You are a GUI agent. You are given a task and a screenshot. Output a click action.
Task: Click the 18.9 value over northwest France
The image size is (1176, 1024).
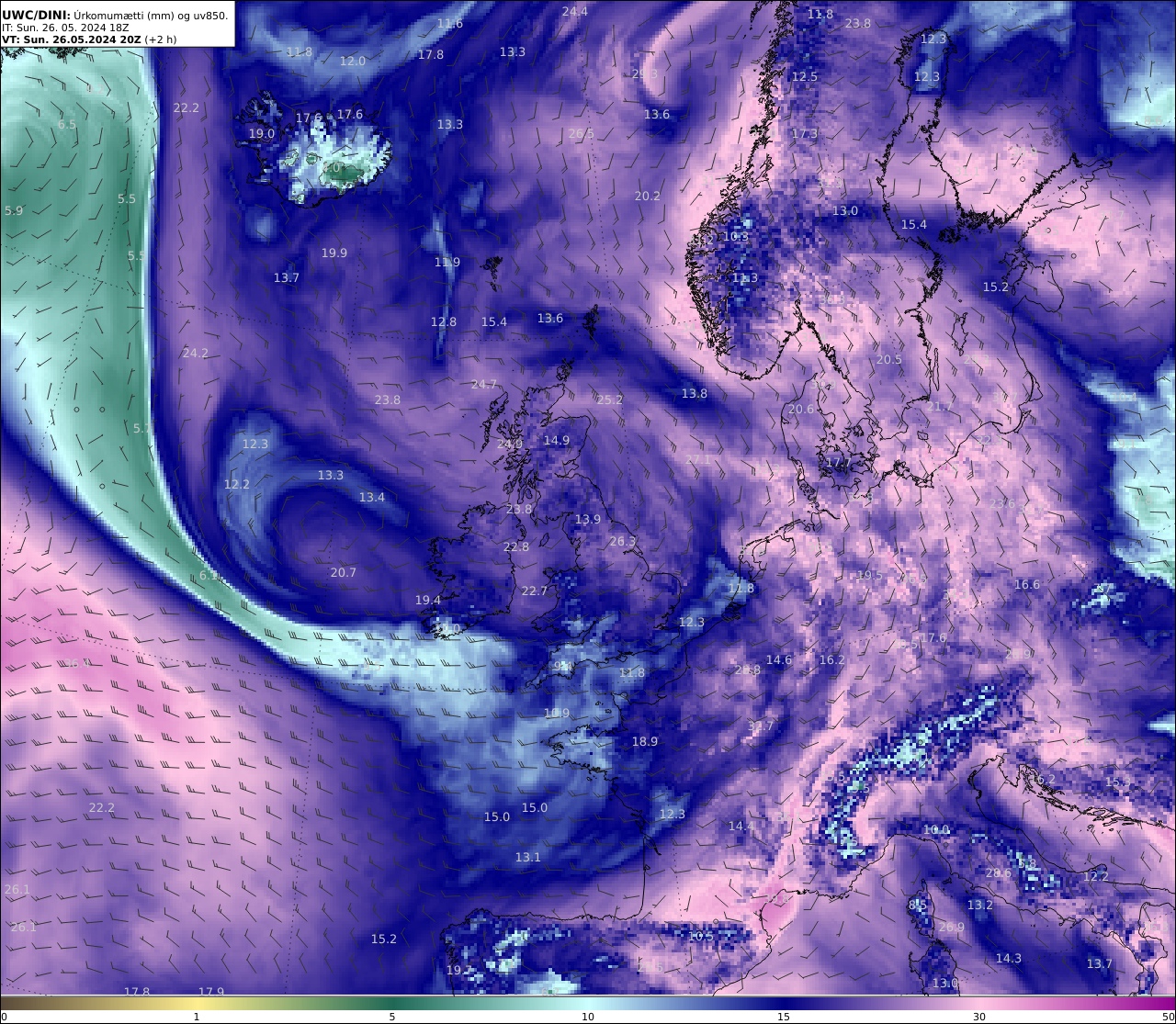644,741
